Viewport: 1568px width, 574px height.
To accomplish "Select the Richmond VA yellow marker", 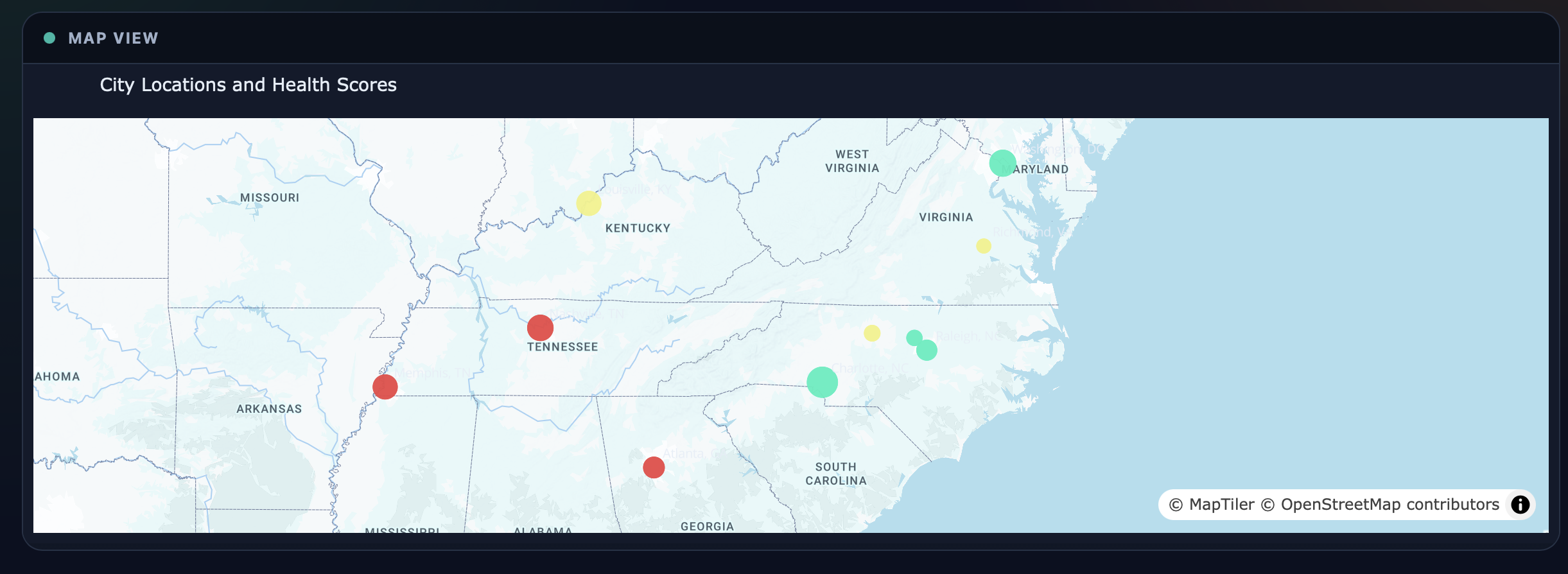I will [x=984, y=246].
